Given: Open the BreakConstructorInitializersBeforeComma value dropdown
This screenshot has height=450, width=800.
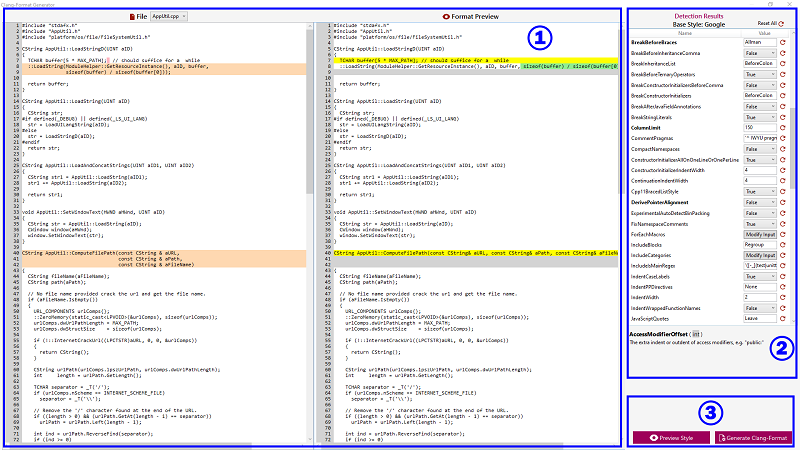Looking at the screenshot, I should click(x=760, y=85).
